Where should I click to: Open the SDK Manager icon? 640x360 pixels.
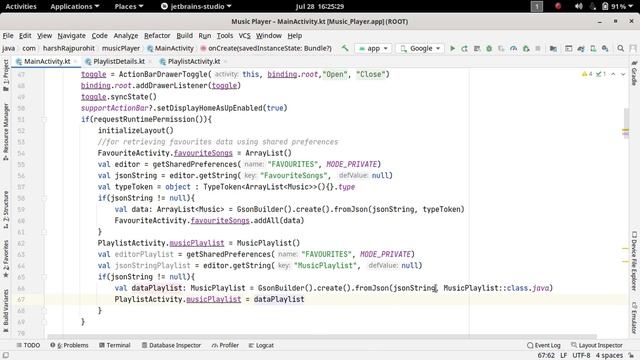[x=605, y=48]
